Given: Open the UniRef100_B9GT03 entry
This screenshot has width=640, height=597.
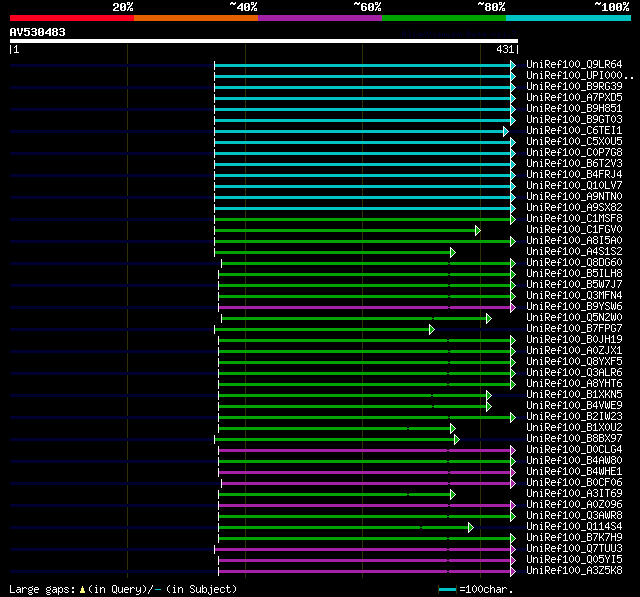Looking at the screenshot, I should point(574,120).
